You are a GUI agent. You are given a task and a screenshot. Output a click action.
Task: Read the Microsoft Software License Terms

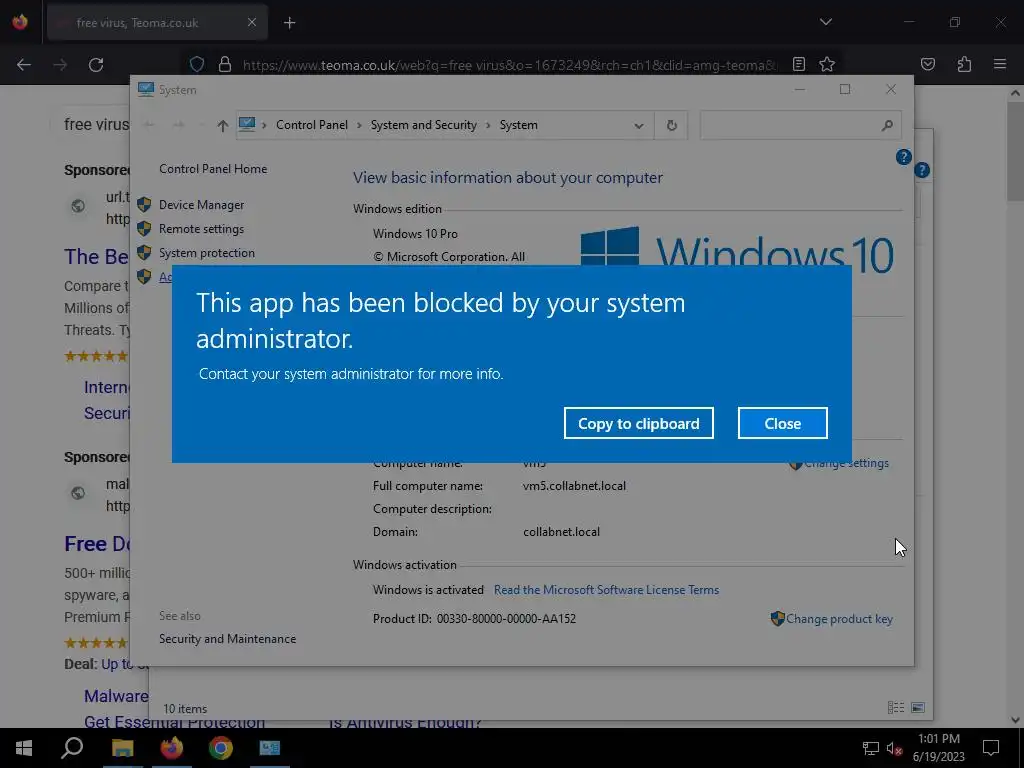606,590
